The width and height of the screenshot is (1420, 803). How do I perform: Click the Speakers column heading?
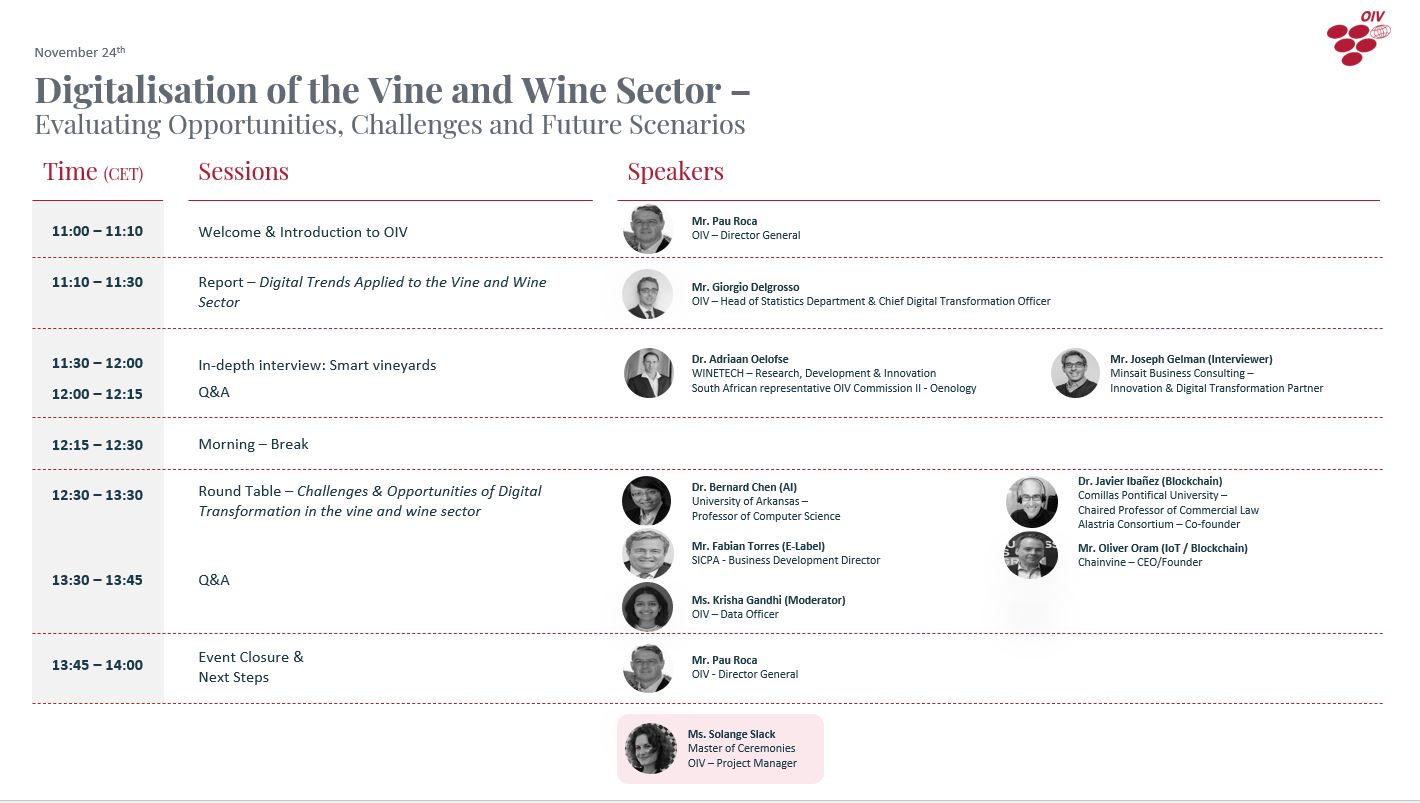point(675,172)
